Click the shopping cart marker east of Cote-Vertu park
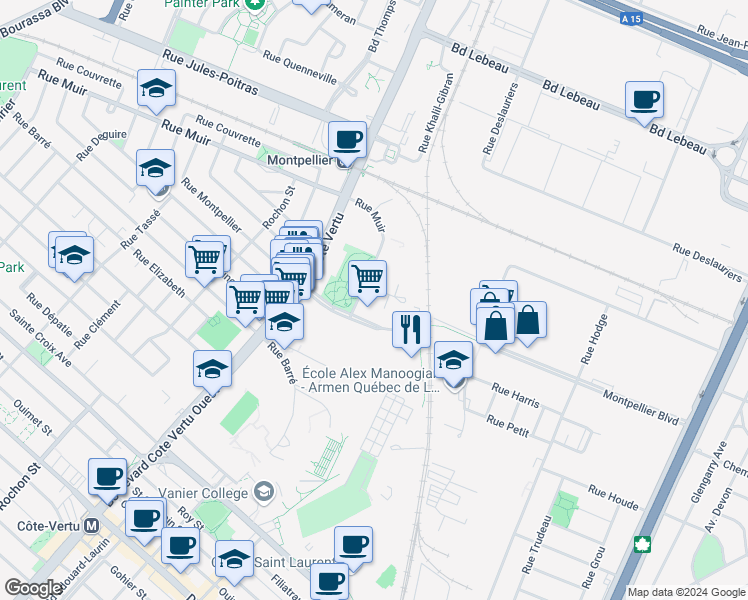Screen dimensions: 748x600 (367, 280)
